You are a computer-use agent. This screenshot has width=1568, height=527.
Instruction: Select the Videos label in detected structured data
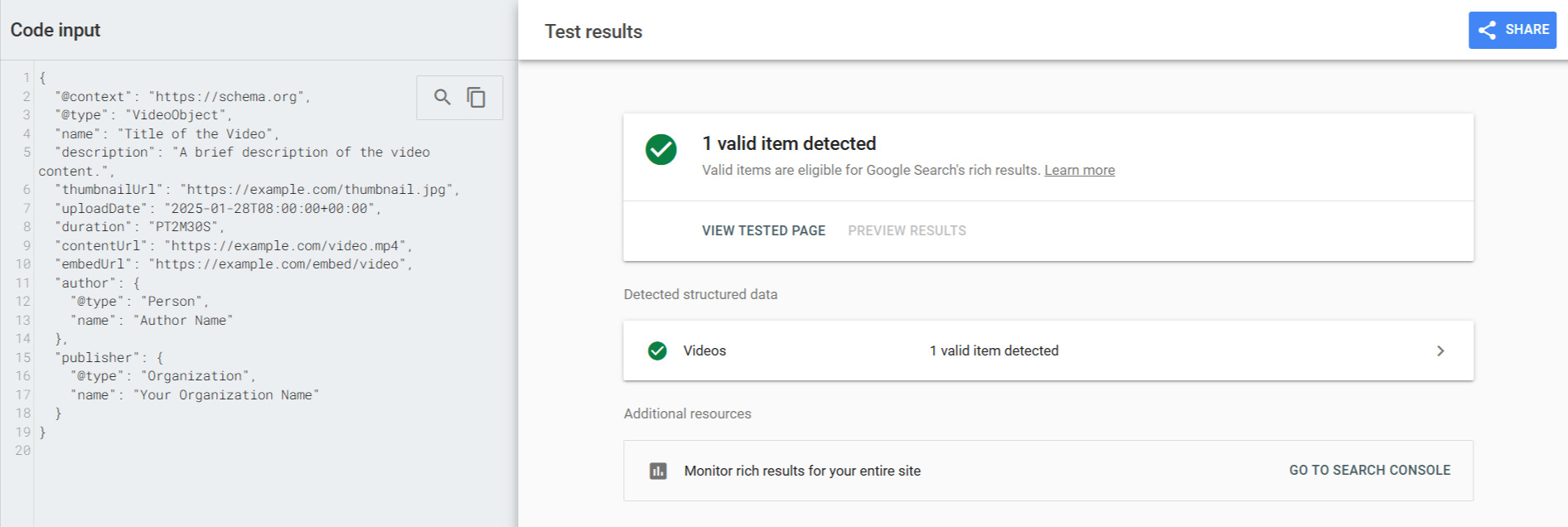point(704,351)
